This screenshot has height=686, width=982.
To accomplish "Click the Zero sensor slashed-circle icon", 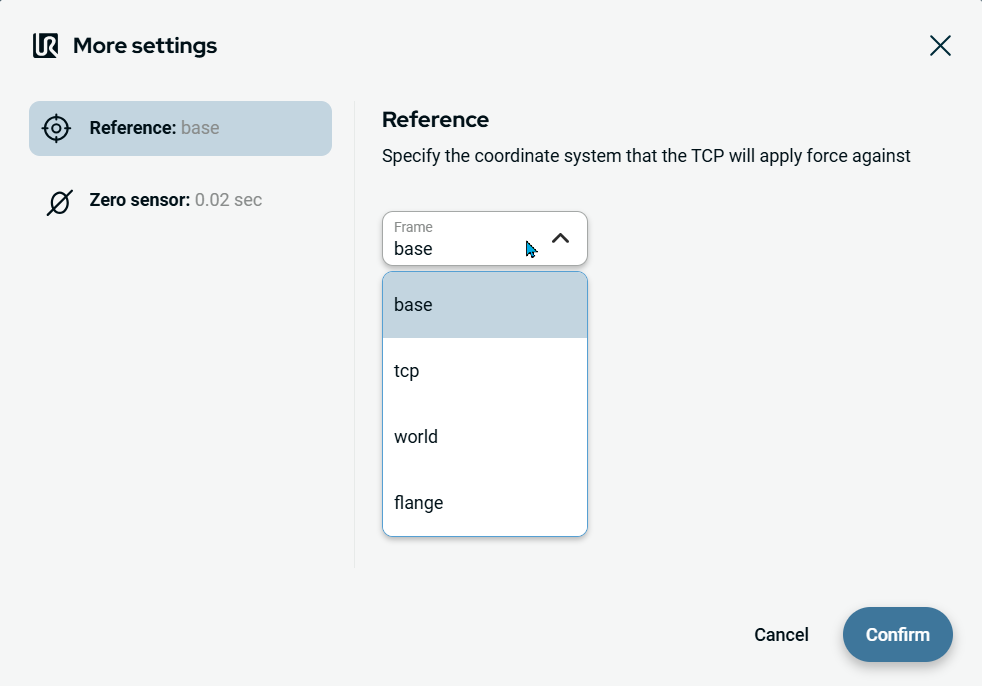I will point(59,201).
